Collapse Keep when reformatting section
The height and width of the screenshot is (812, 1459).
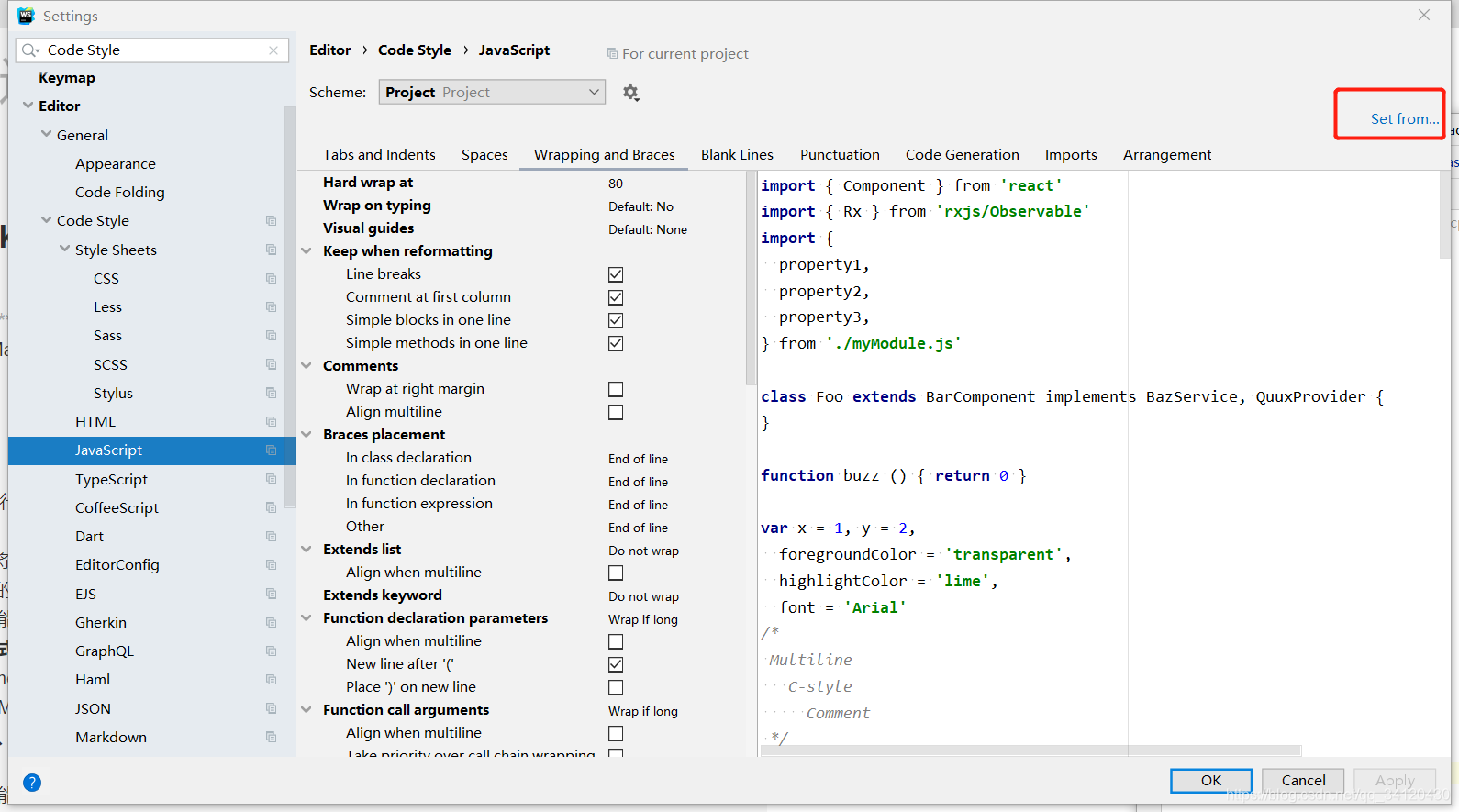point(307,251)
